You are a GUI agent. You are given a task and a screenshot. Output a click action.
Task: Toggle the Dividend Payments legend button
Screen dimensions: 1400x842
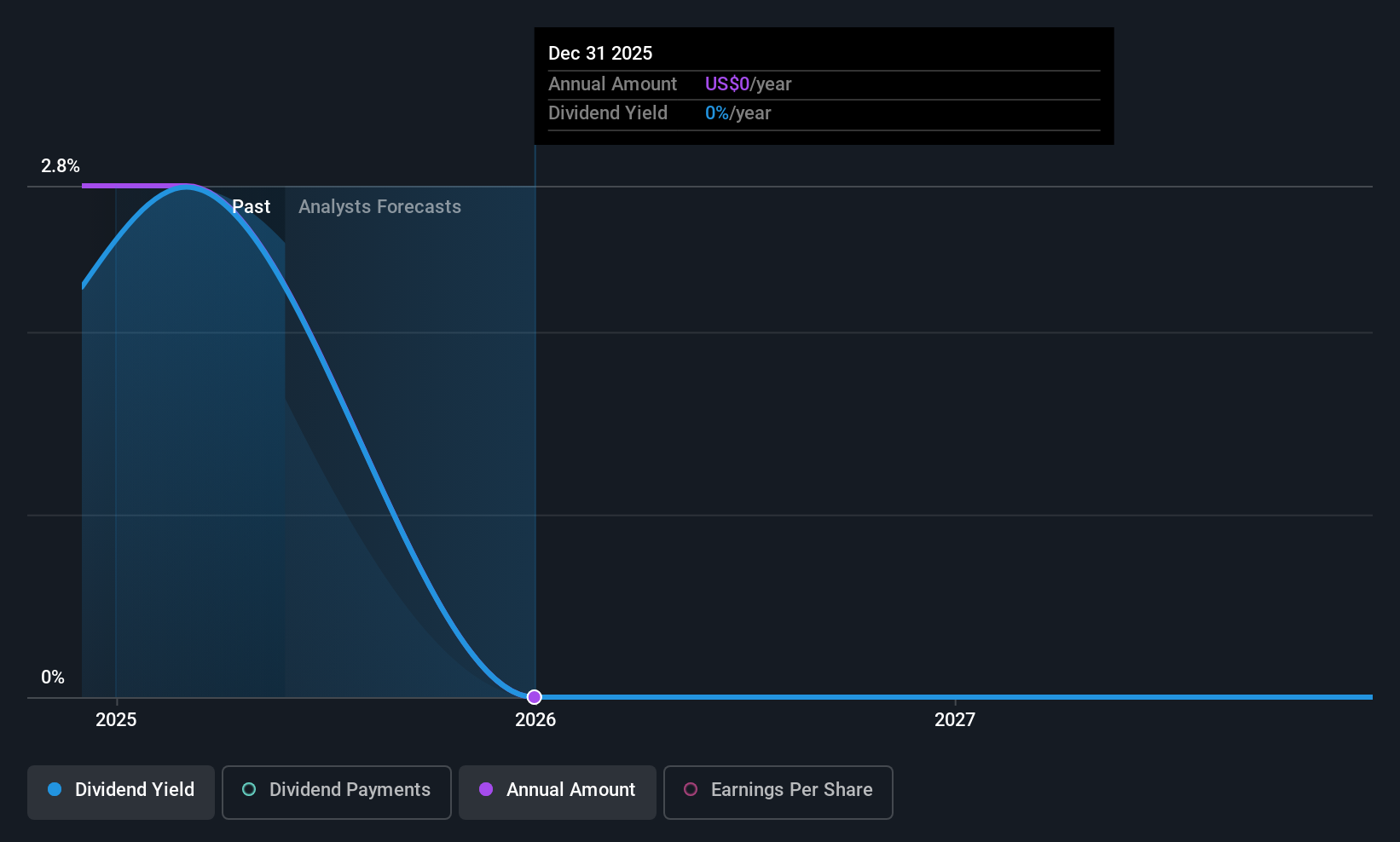click(337, 792)
